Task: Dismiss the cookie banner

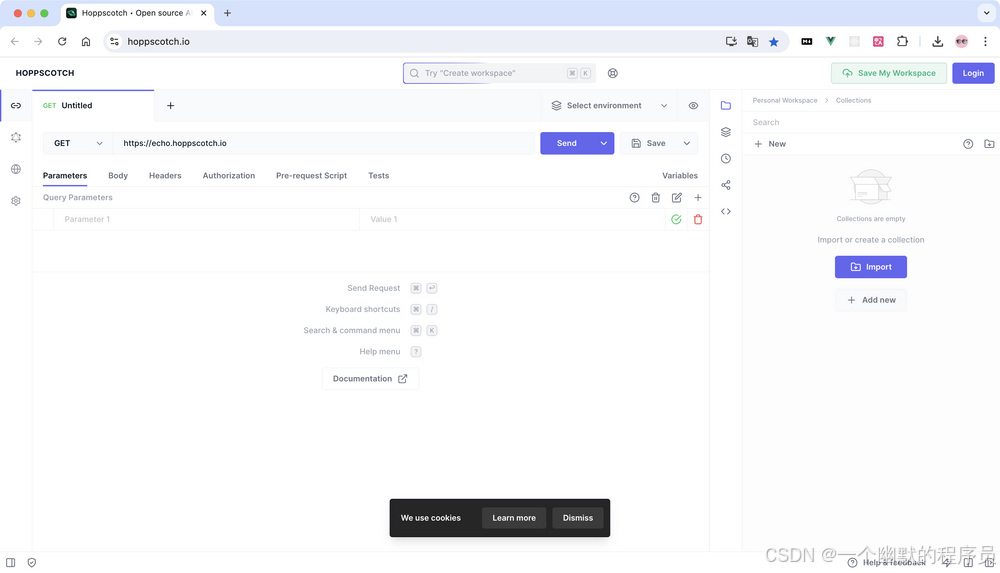Action: click(x=578, y=518)
